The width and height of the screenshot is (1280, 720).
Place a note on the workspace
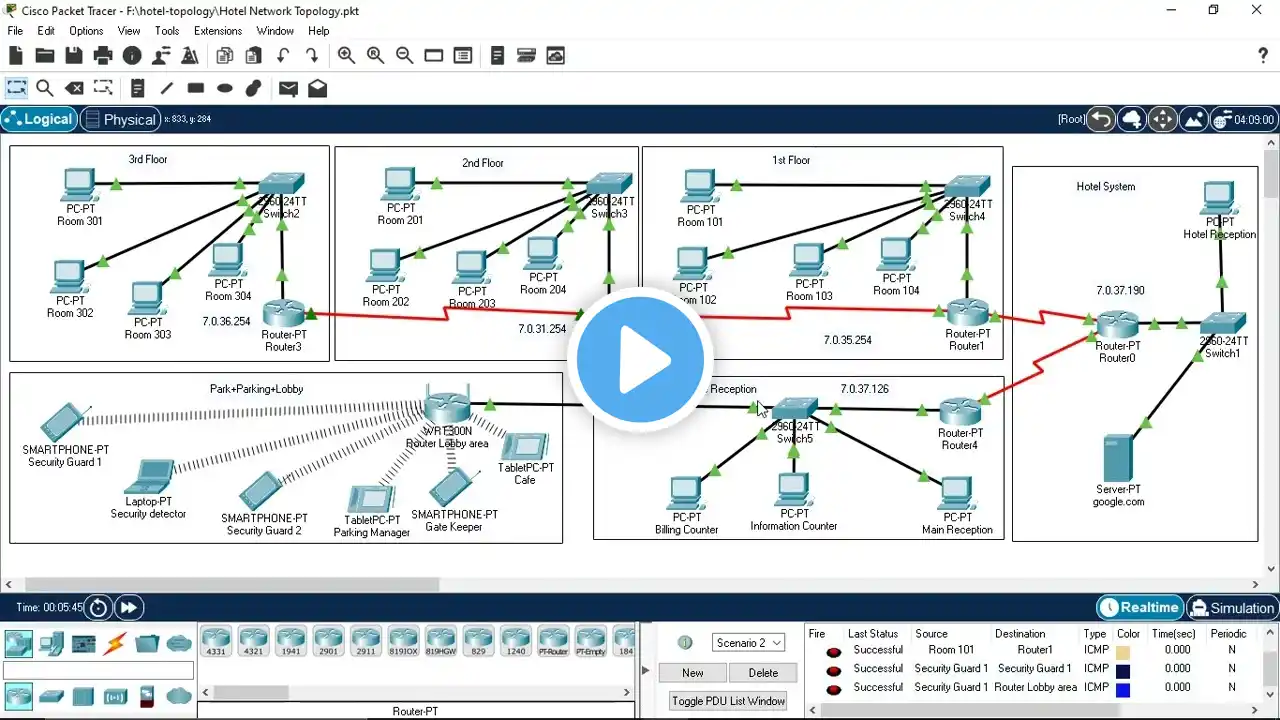tap(138, 88)
